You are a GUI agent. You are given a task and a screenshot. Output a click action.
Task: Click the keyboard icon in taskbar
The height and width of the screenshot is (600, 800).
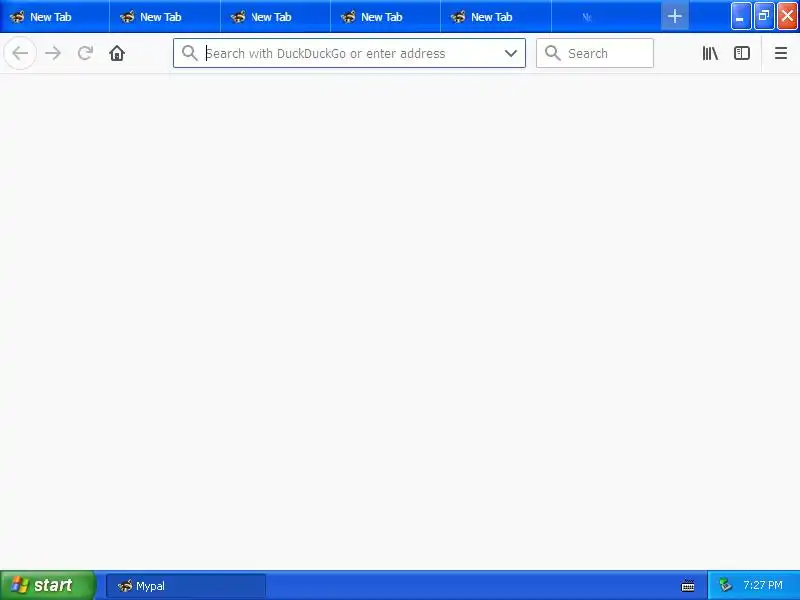[x=688, y=586]
